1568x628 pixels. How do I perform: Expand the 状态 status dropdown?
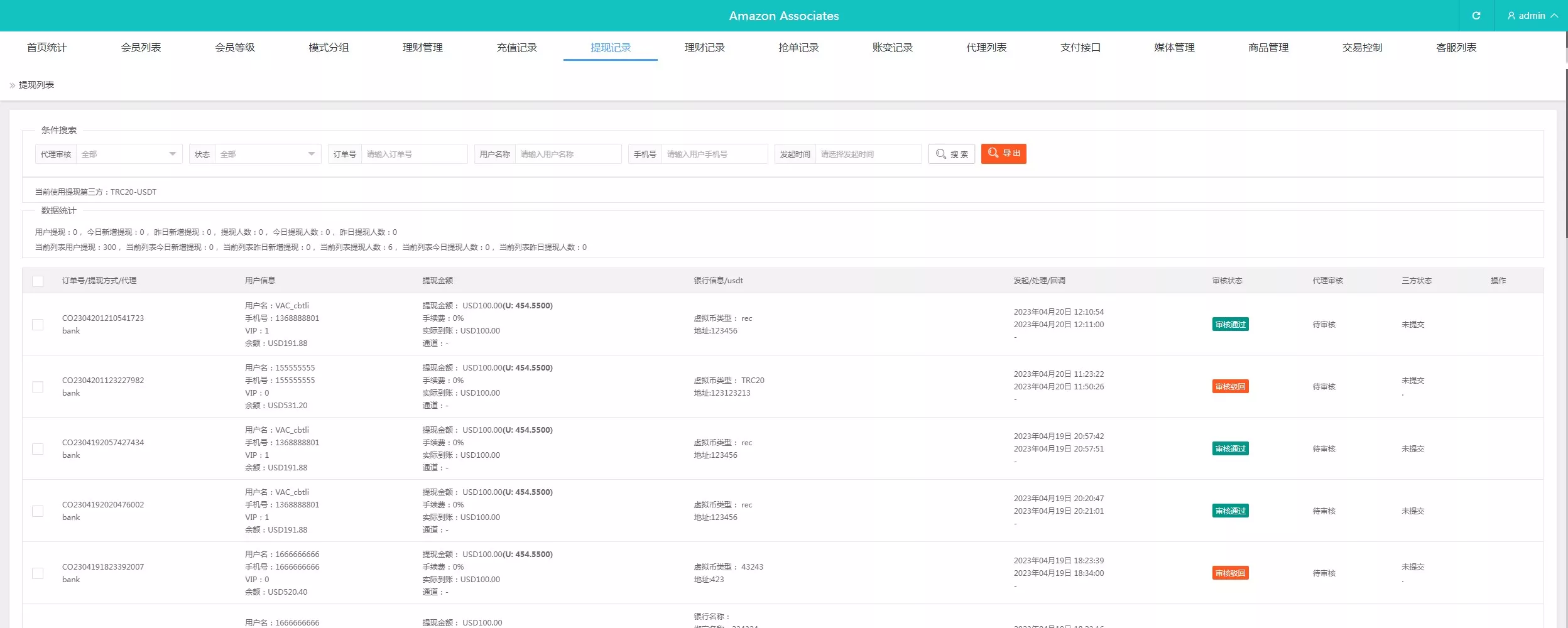267,154
